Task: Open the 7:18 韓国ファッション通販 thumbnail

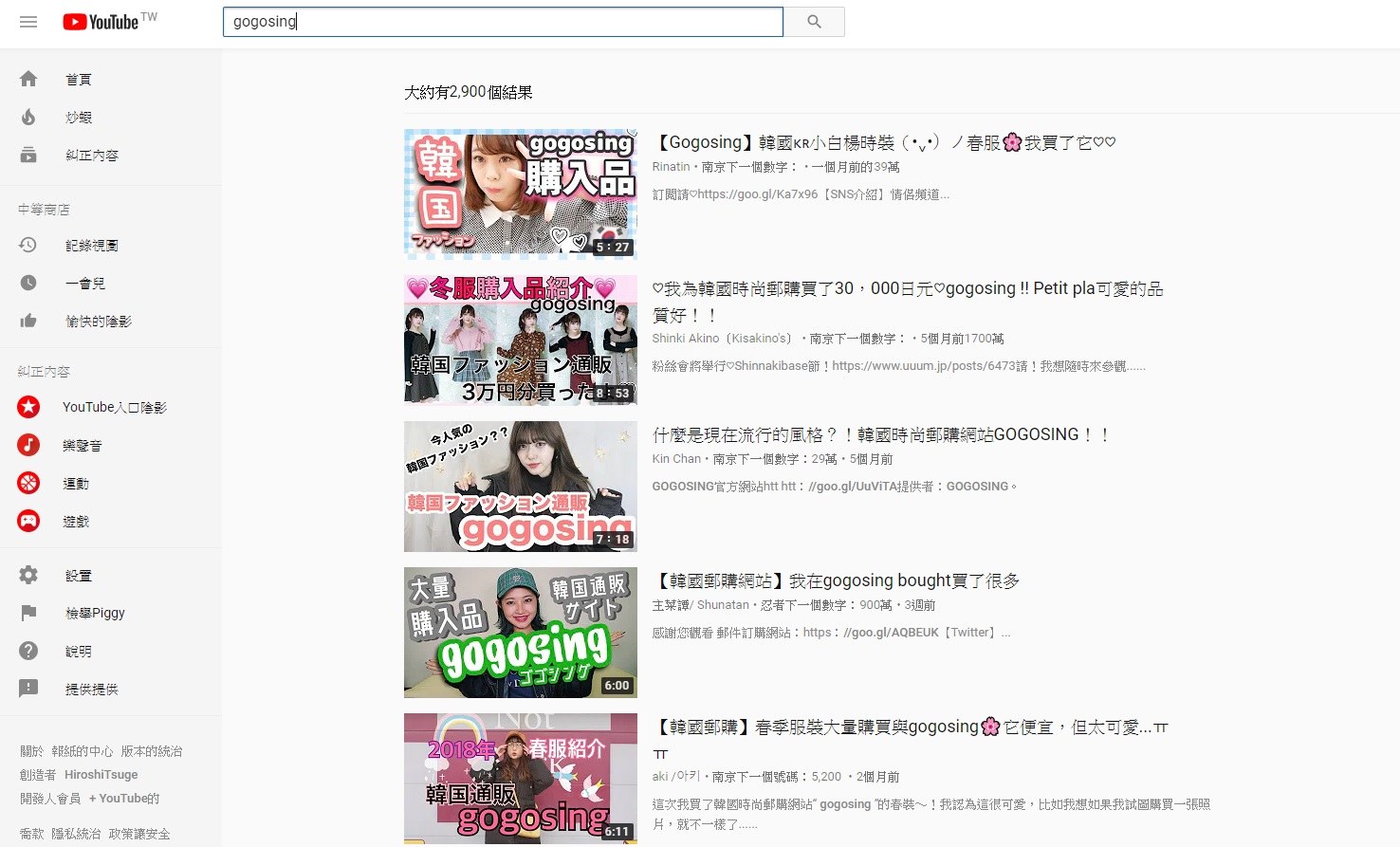Action: [x=521, y=487]
